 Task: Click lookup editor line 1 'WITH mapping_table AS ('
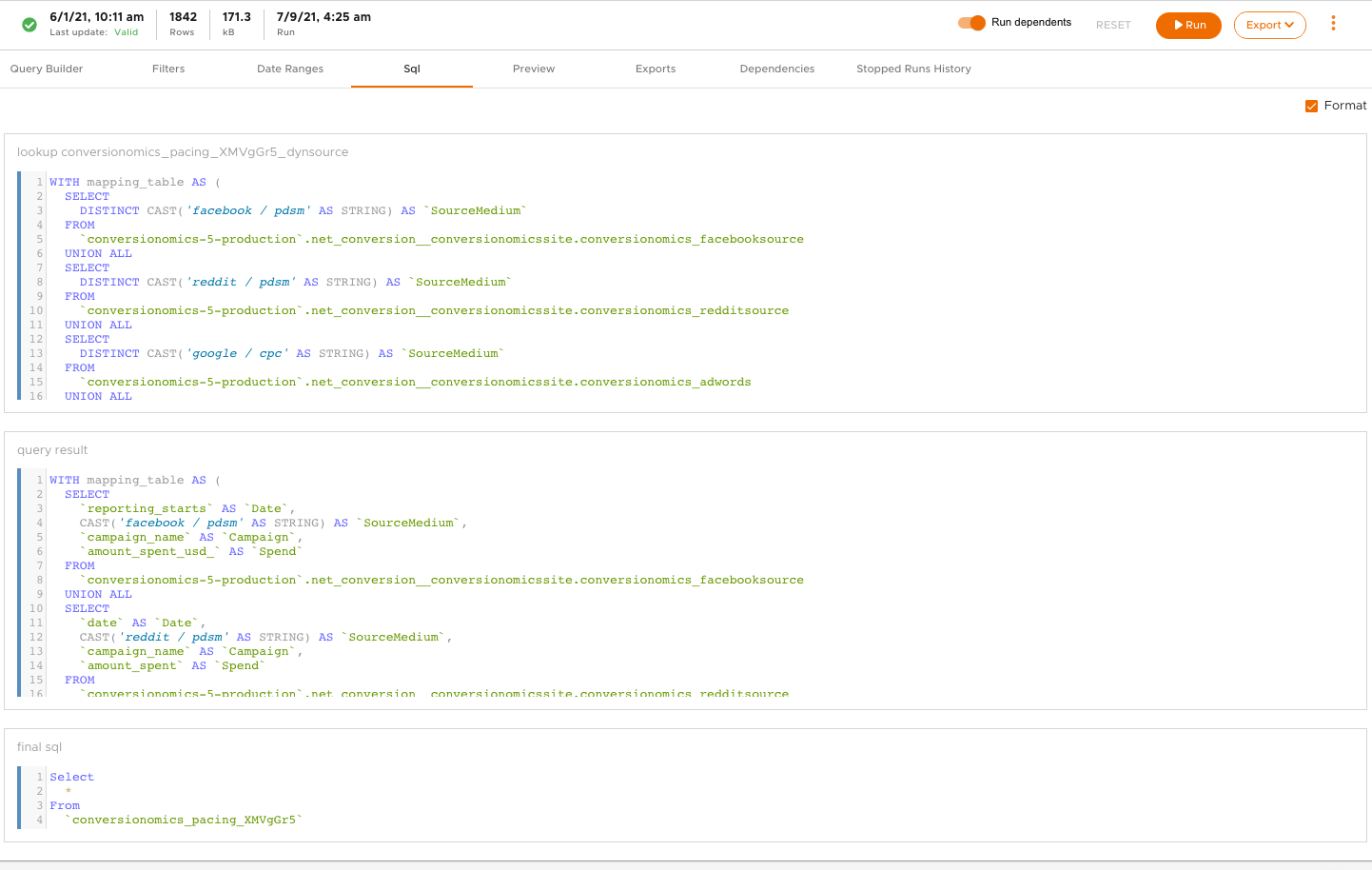(135, 182)
